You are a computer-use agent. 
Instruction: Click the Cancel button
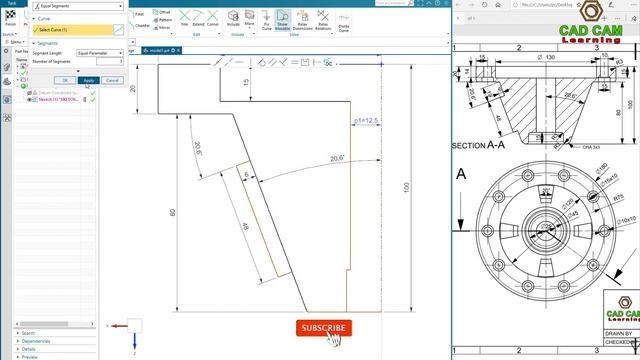tap(112, 80)
